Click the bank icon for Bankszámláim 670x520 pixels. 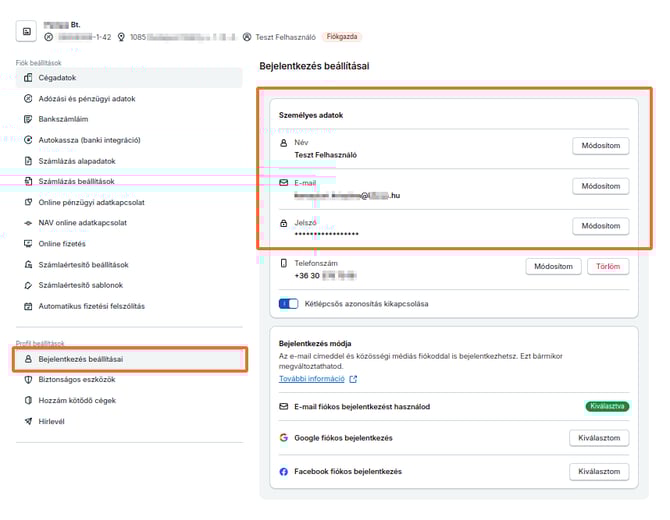point(29,119)
